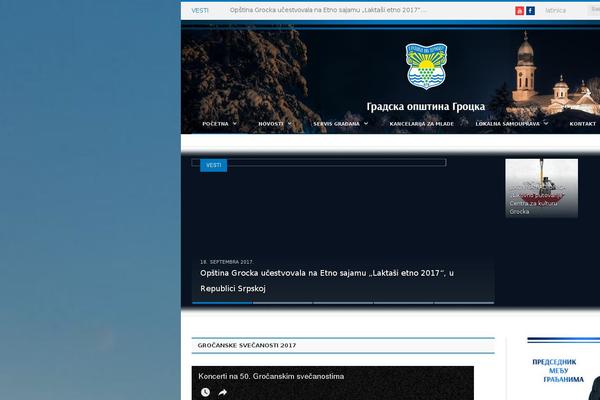This screenshot has height=400, width=600.
Task: Open KANCELARIJA ZA MLADE menu item
Action: 421,124
